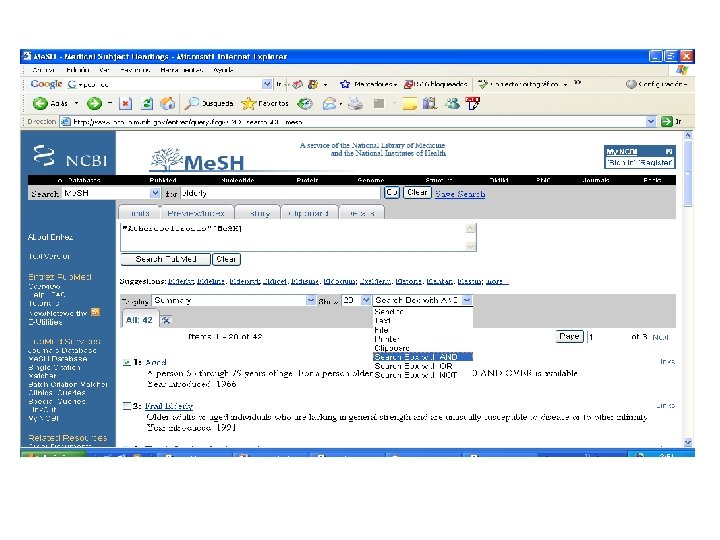
Task: Select the All: 42 results tab
Action: click(x=139, y=320)
